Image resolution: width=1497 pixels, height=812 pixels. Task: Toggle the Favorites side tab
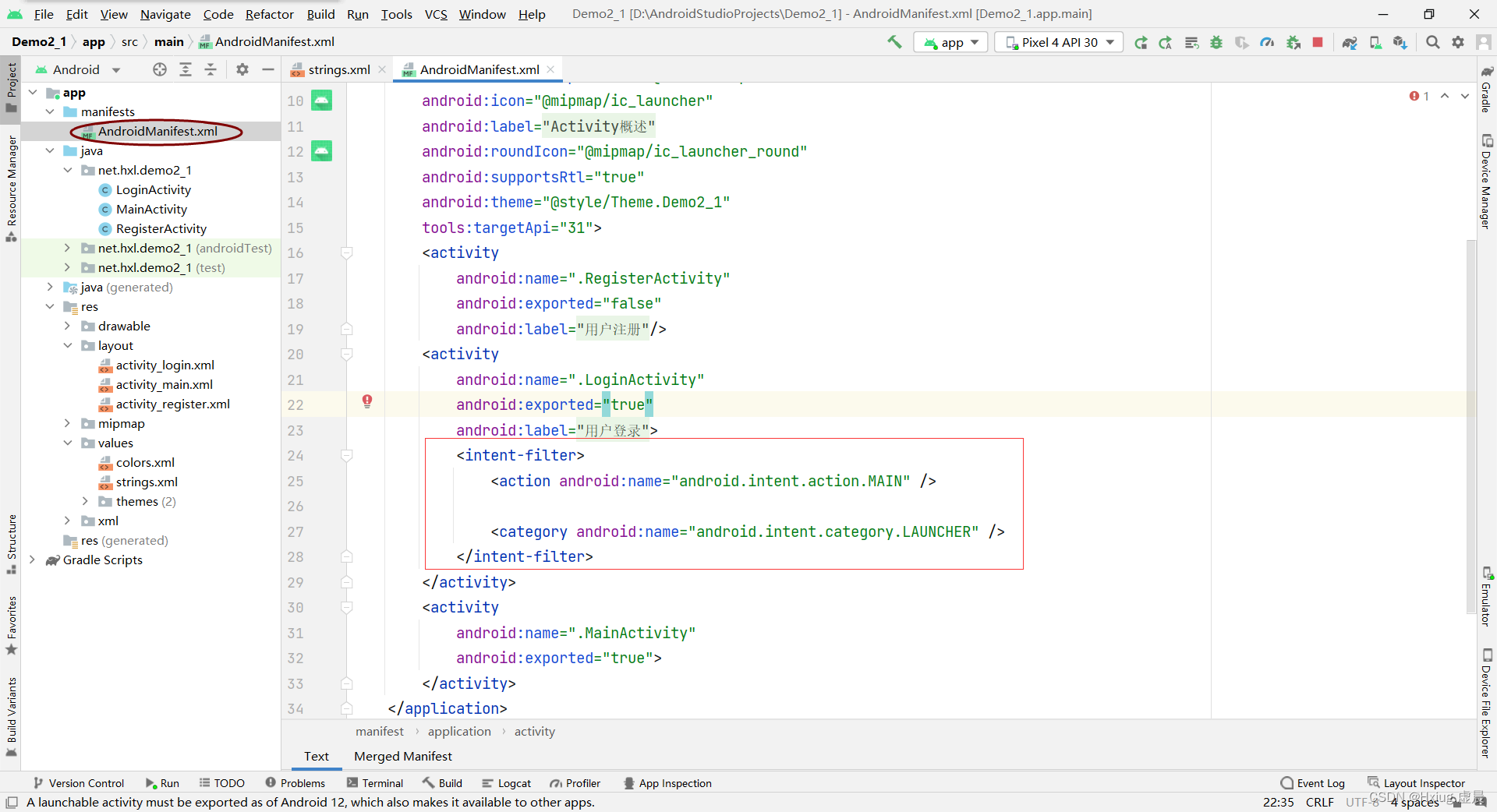pos(11,626)
